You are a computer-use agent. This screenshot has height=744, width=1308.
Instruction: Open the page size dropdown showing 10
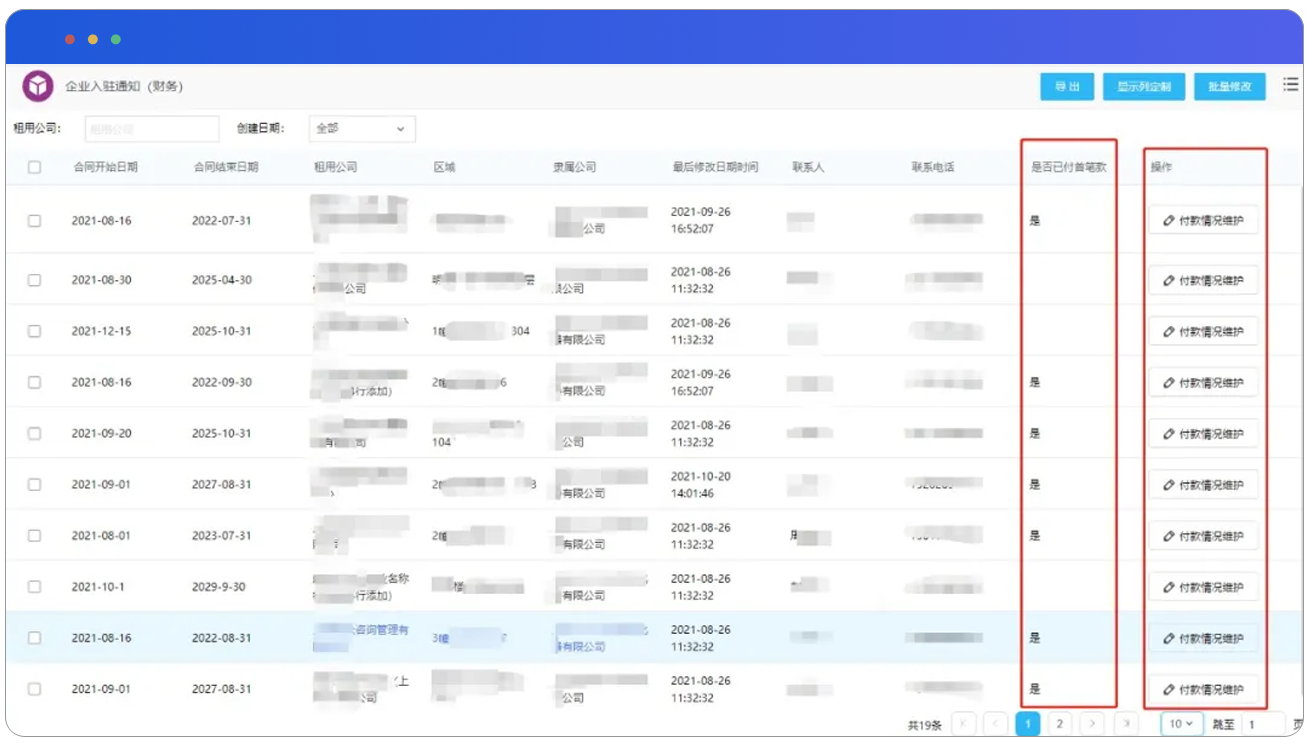tap(1181, 723)
